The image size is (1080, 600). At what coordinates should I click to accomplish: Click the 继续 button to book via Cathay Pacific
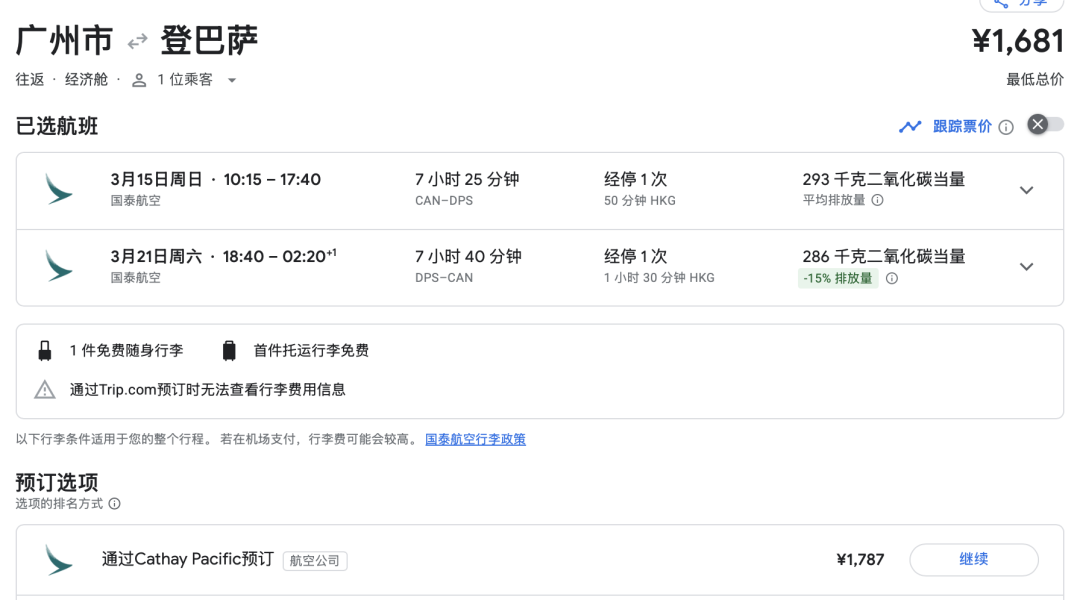coord(972,560)
